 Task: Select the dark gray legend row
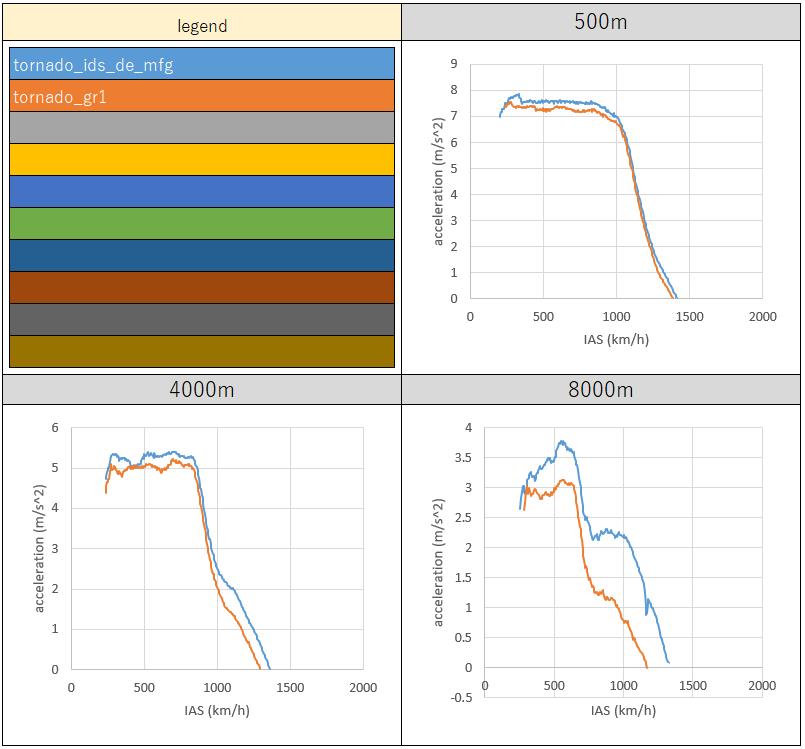click(x=201, y=319)
